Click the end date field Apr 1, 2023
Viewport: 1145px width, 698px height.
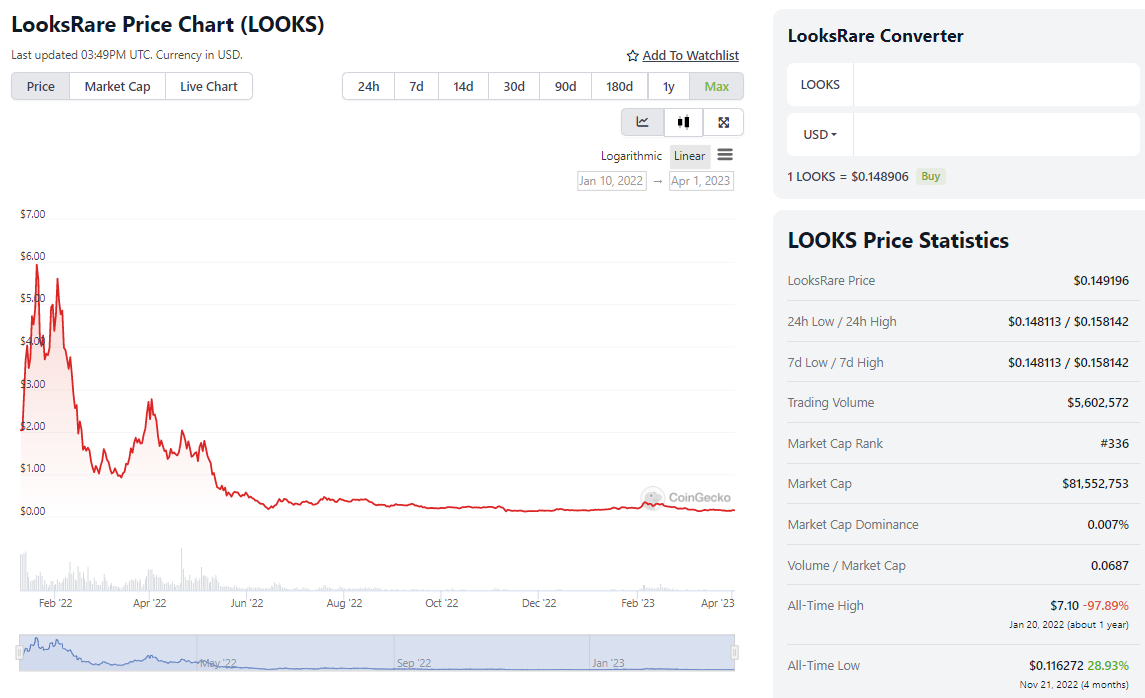click(701, 180)
